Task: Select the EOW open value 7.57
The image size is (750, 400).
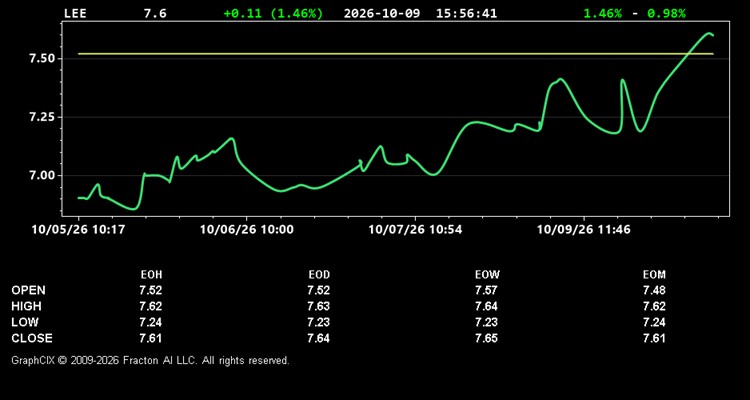Action: pyautogui.click(x=487, y=290)
